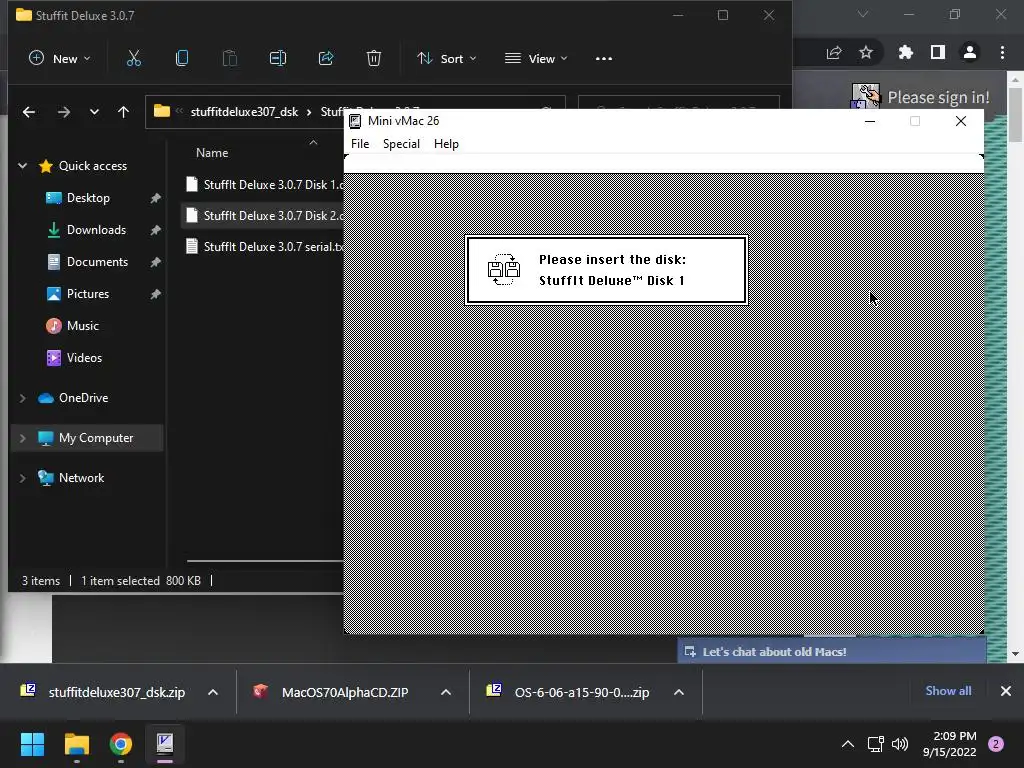The height and width of the screenshot is (768, 1024).
Task: Click the Mini vMac title bar icon
Action: [x=355, y=121]
